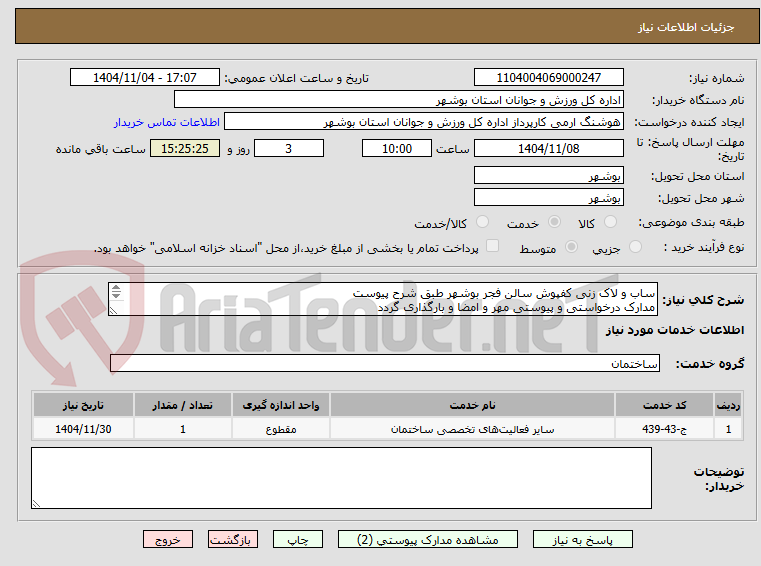761x566 pixels.
Task: Click the need number field 1104004069000247
Action: 548,78
